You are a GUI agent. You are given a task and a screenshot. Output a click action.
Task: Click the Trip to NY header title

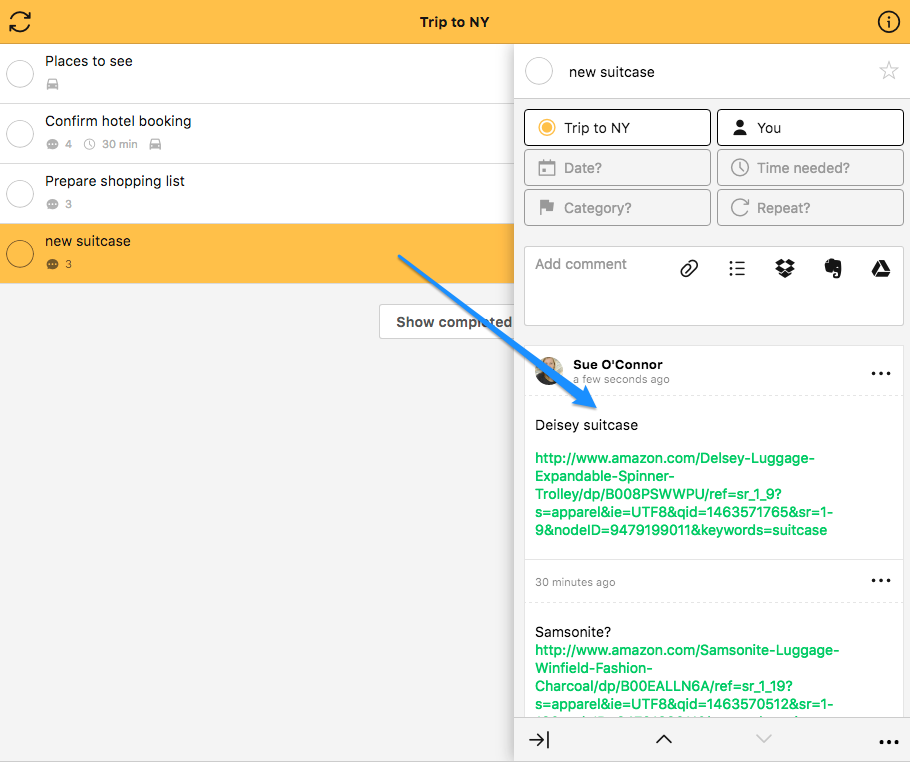tap(454, 22)
